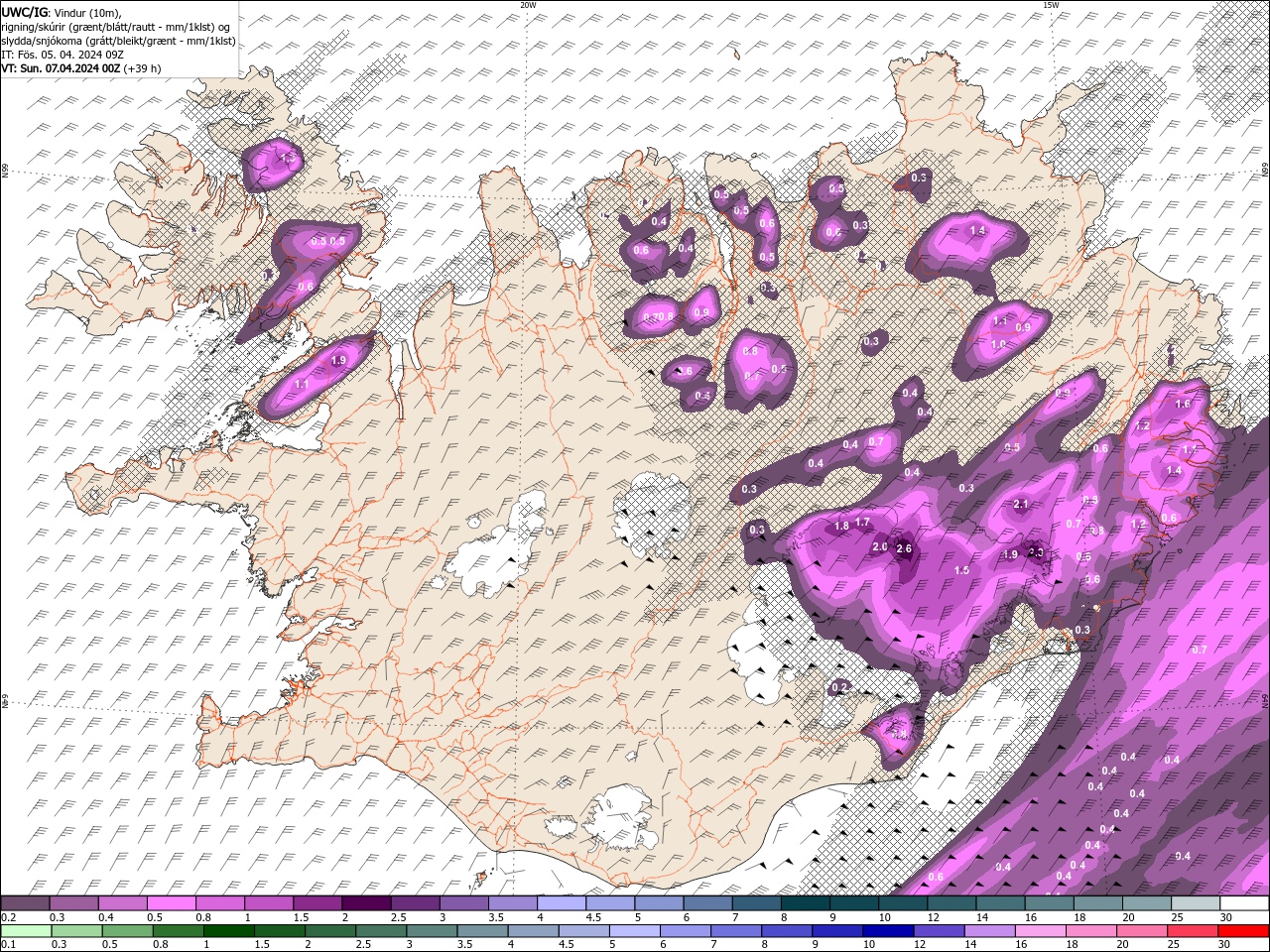Pick the lower legend green swatch labeled 0.5
Image resolution: width=1270 pixels, height=952 pixels.
[x=127, y=932]
